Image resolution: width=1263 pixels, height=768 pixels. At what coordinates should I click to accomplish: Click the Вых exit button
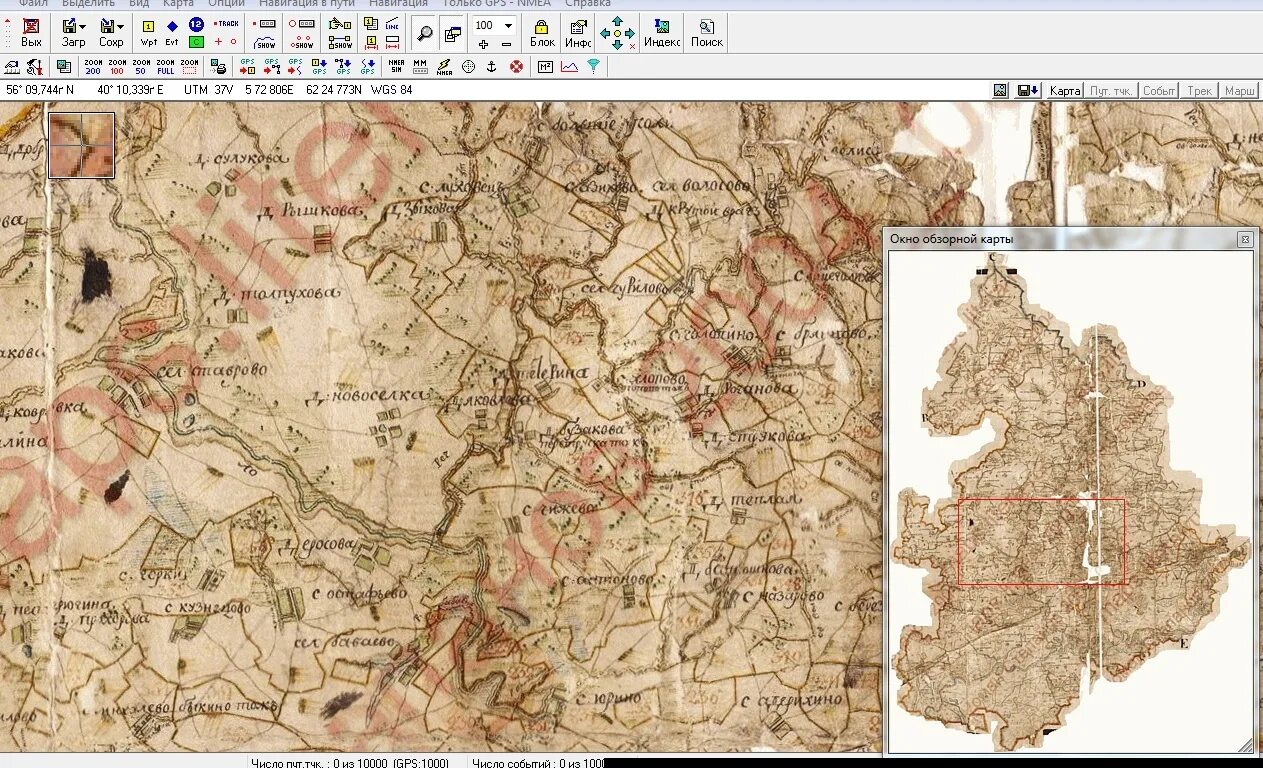[31, 32]
